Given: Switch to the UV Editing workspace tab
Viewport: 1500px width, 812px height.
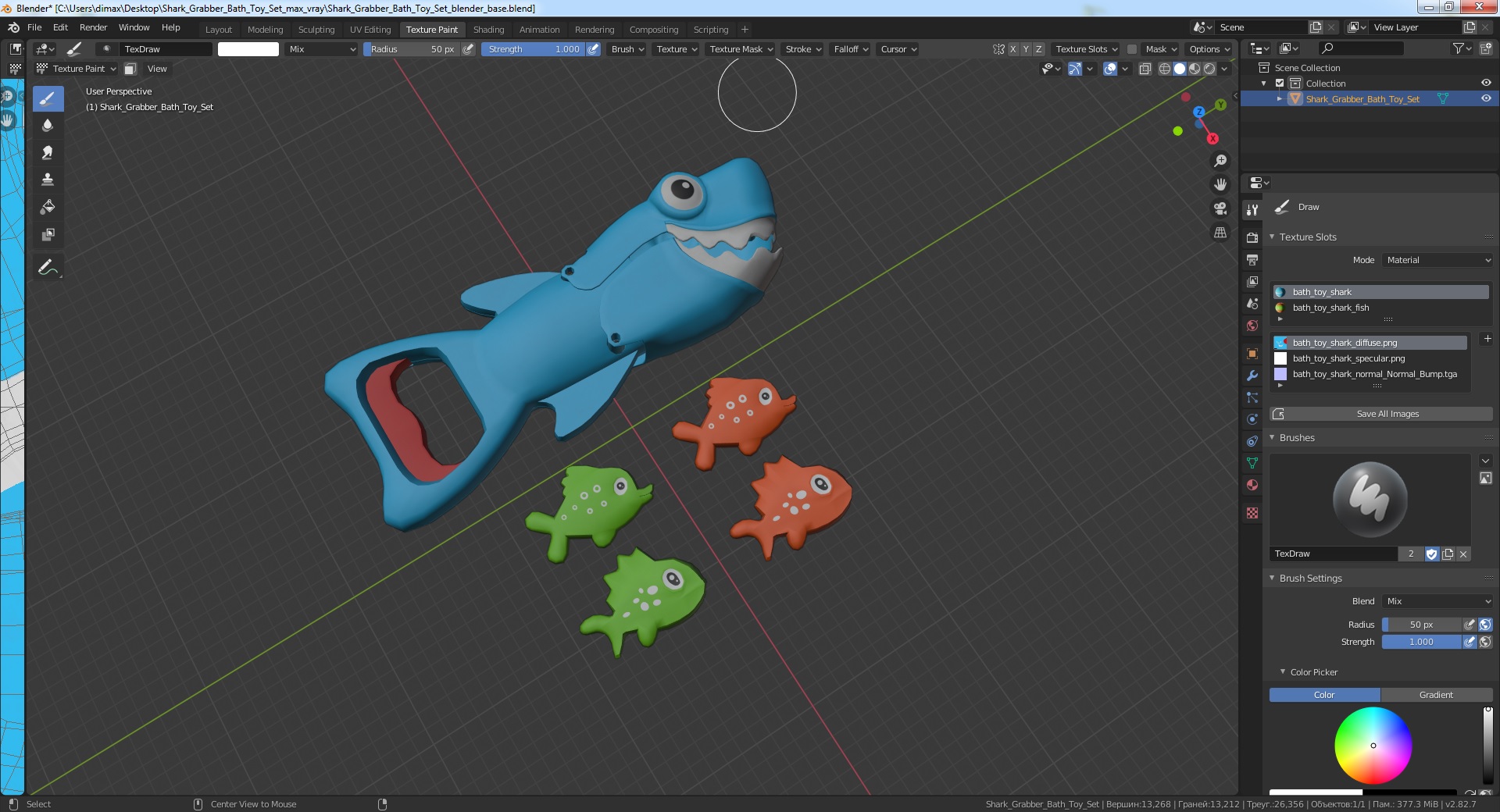Looking at the screenshot, I should 370,30.
